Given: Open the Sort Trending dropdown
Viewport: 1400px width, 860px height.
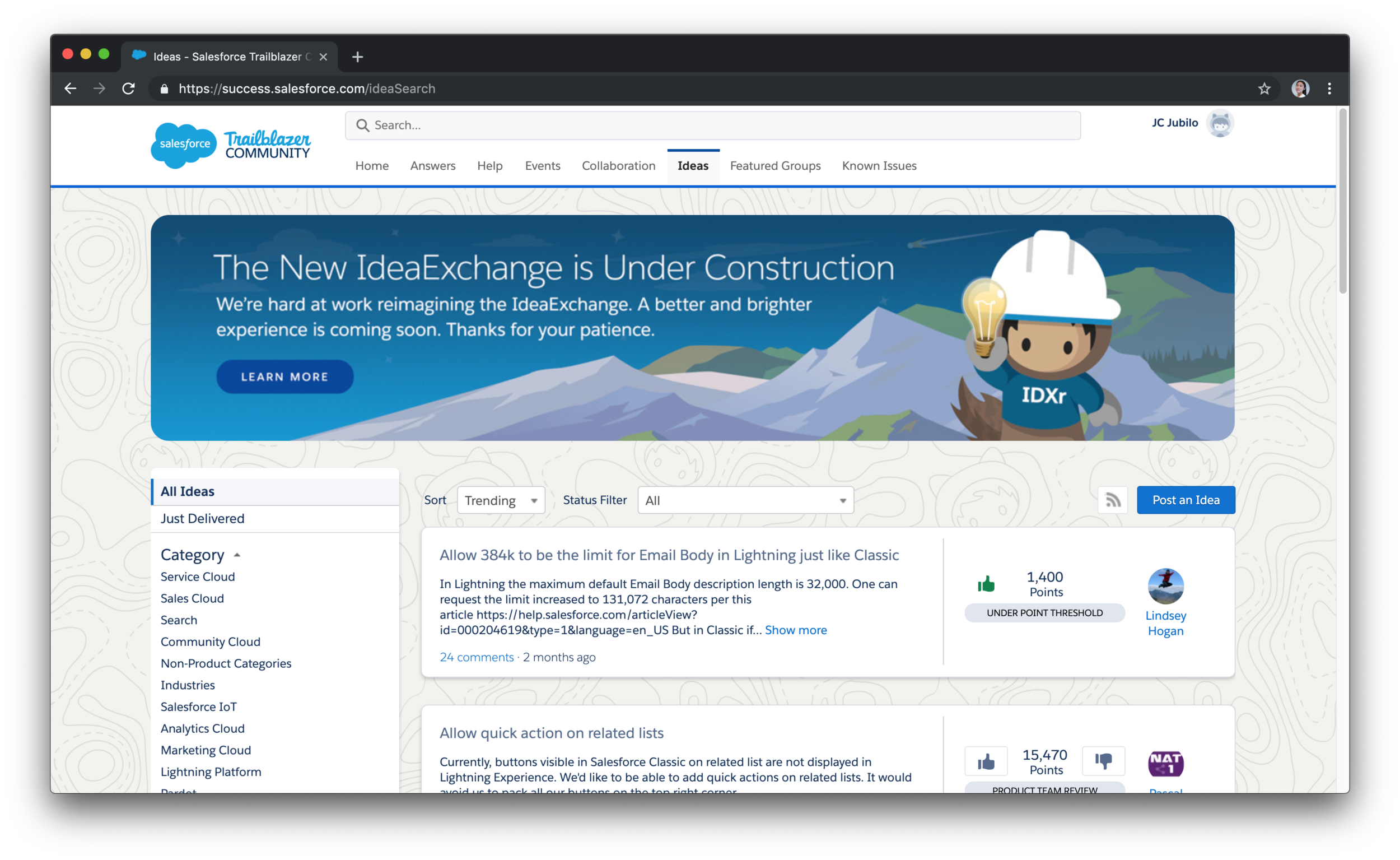Looking at the screenshot, I should [x=501, y=500].
